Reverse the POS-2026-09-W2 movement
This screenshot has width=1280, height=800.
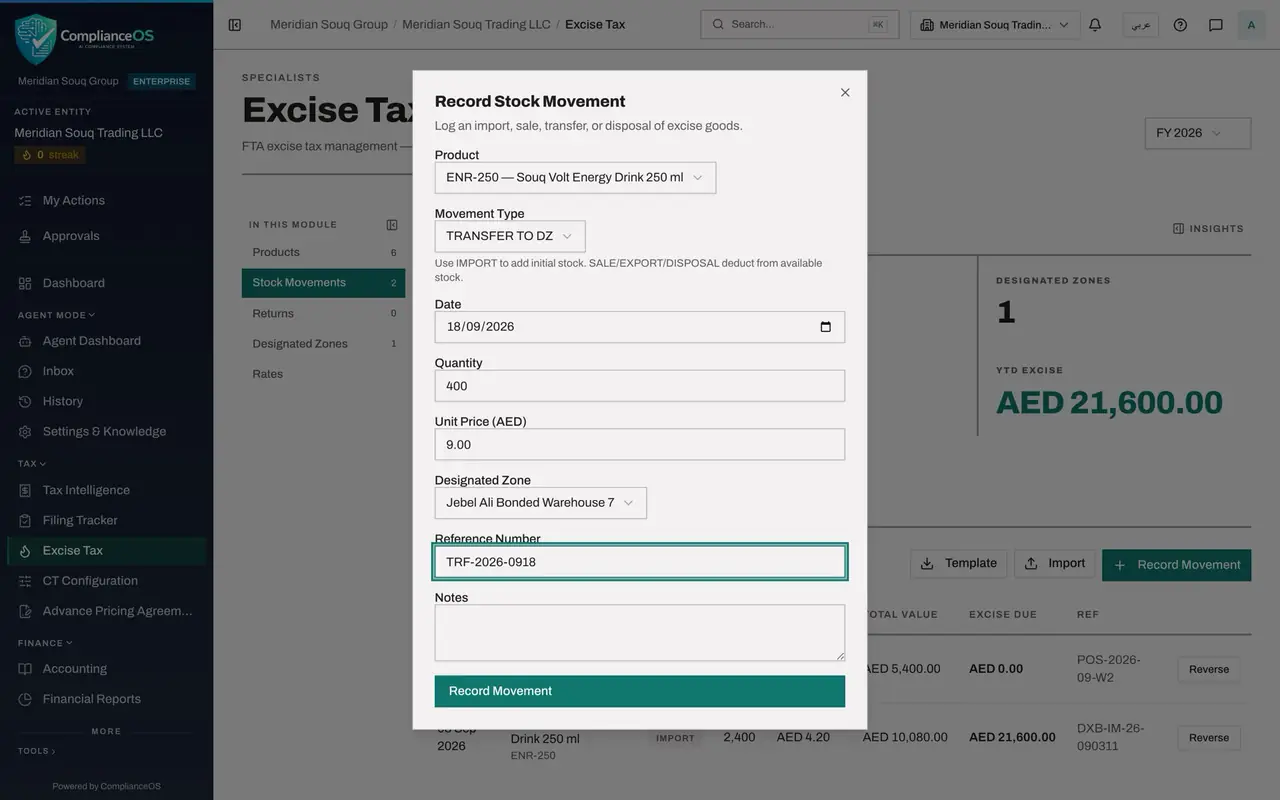(x=1209, y=669)
